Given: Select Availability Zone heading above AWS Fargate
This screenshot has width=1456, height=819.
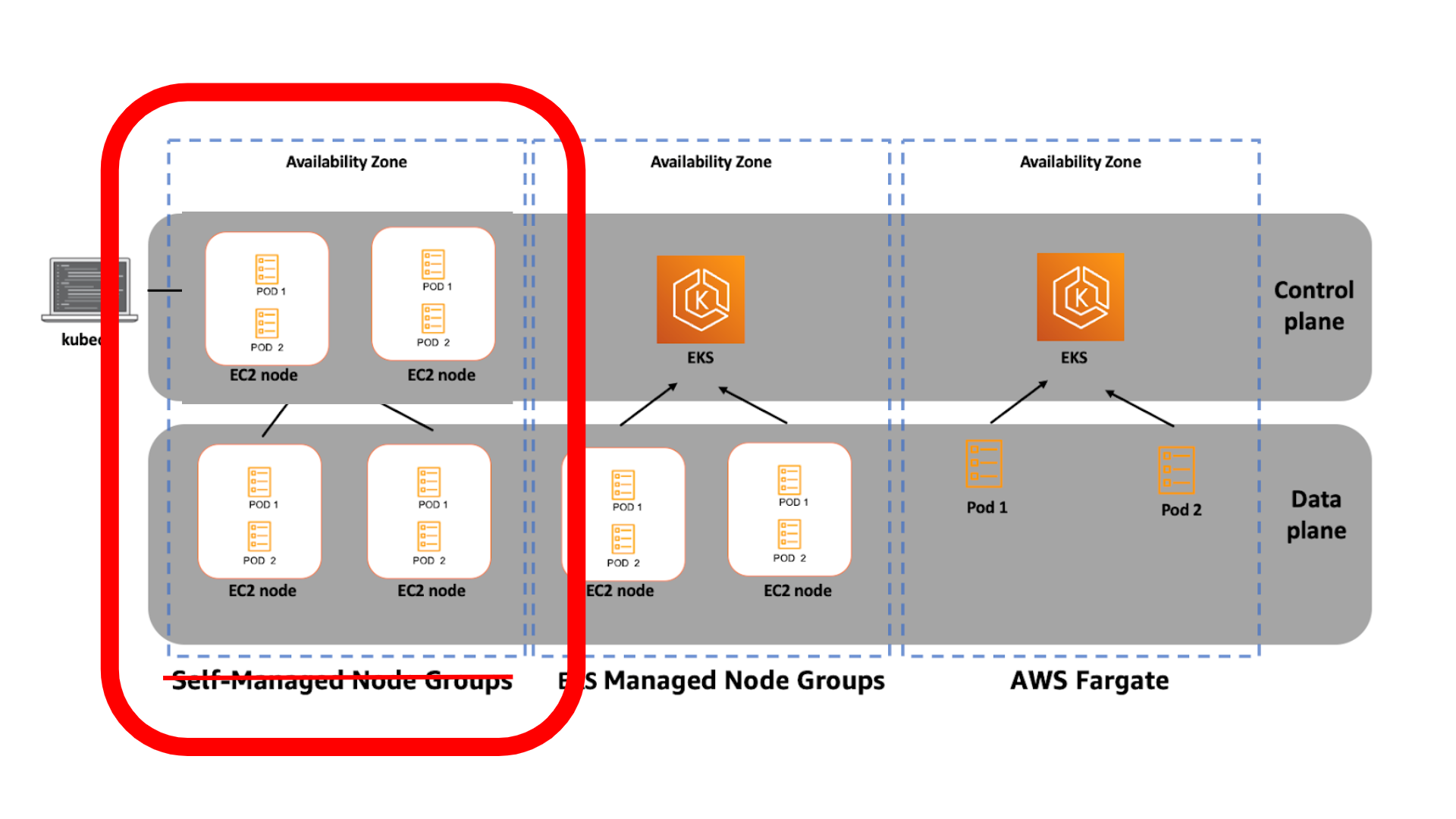Looking at the screenshot, I should coord(1081,162).
